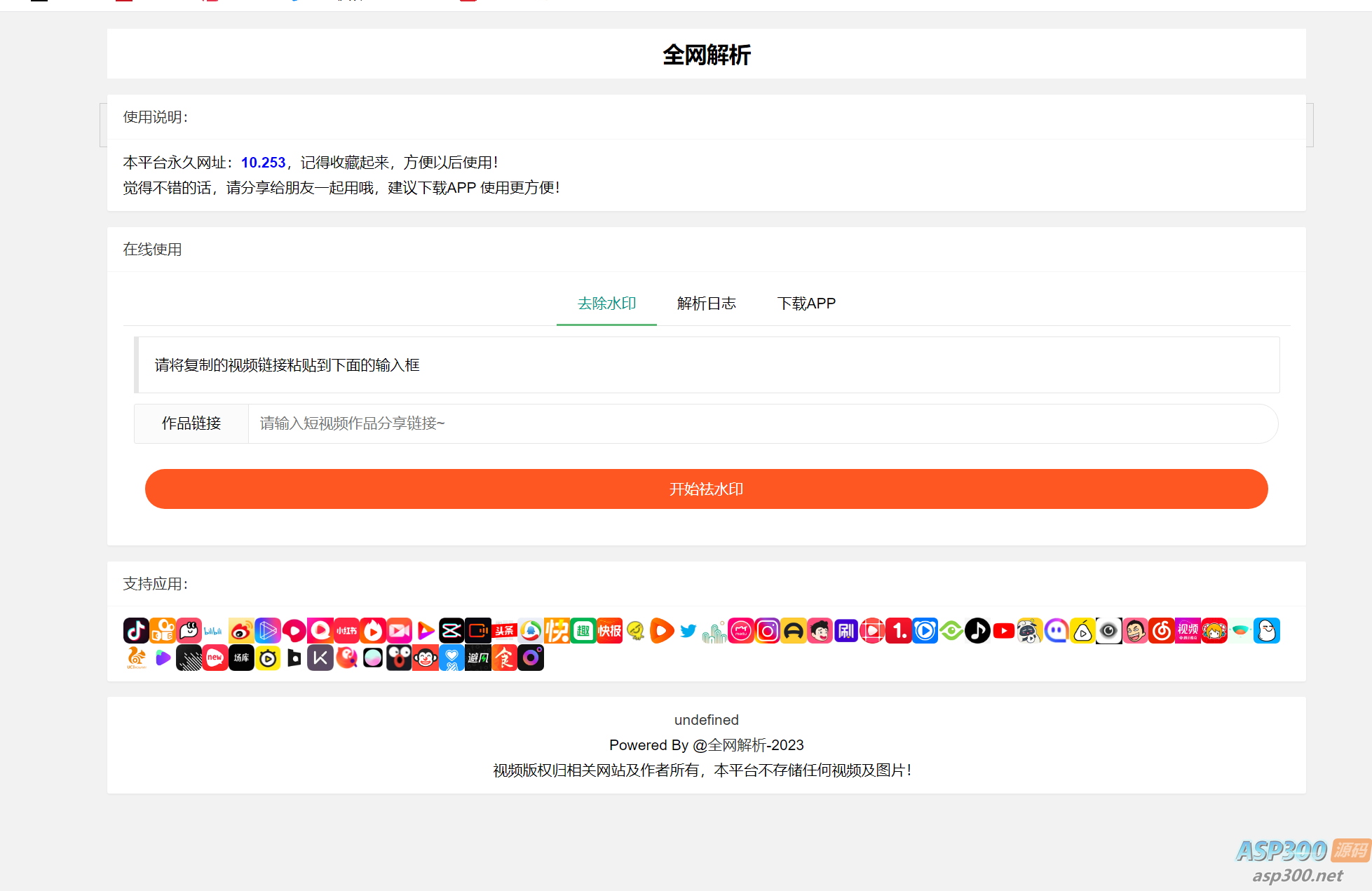Screen dimensions: 1372x891
Task: Click the orange Kuaishou camera icon
Action: pyautogui.click(x=163, y=631)
